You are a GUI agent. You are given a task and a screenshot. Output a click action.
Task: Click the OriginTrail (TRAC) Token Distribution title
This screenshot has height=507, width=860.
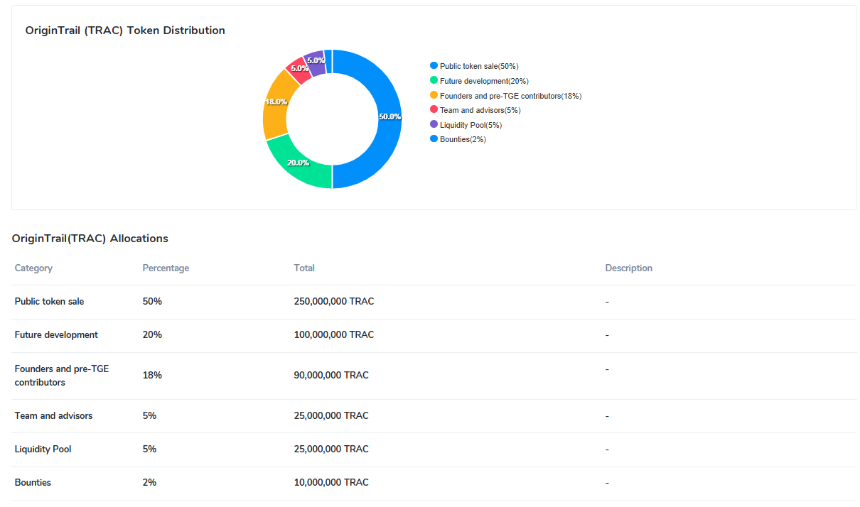pos(125,30)
